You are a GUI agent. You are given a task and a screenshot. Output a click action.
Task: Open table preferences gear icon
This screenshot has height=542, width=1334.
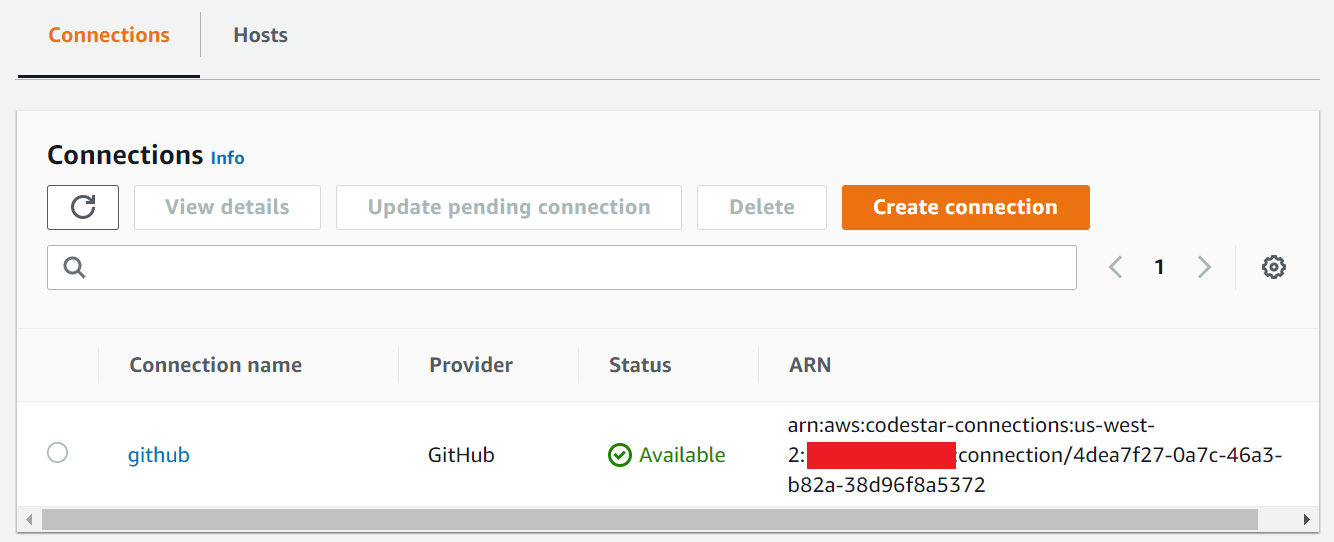tap(1273, 267)
